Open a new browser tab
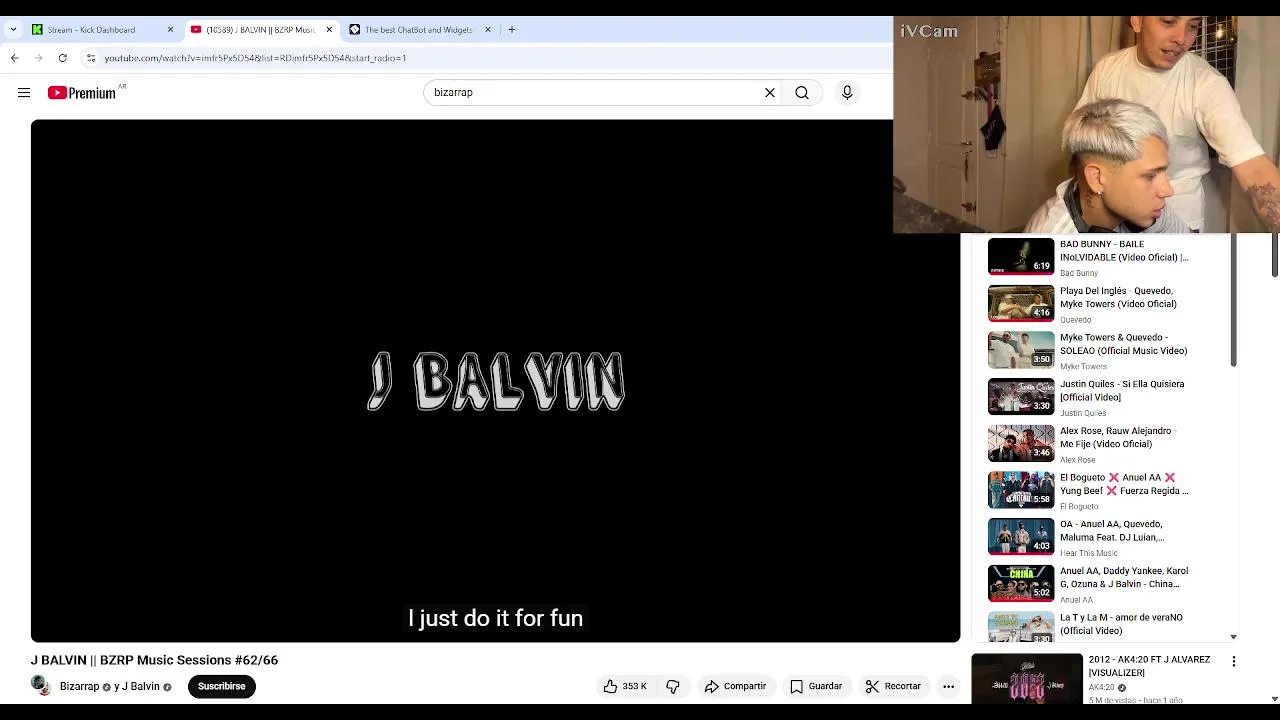This screenshot has height=720, width=1280. pyautogui.click(x=512, y=30)
